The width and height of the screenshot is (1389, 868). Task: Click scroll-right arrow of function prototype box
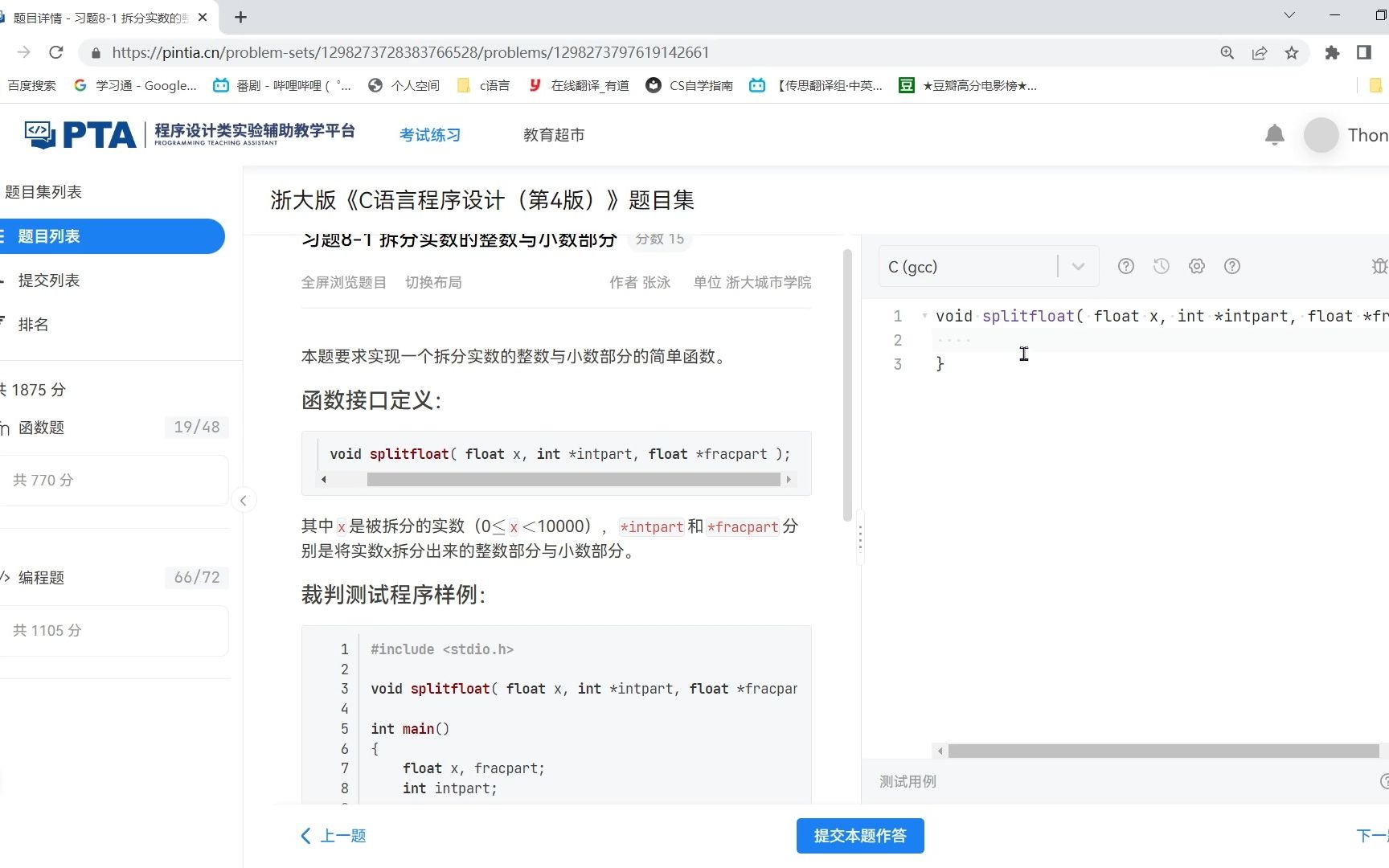(x=789, y=480)
